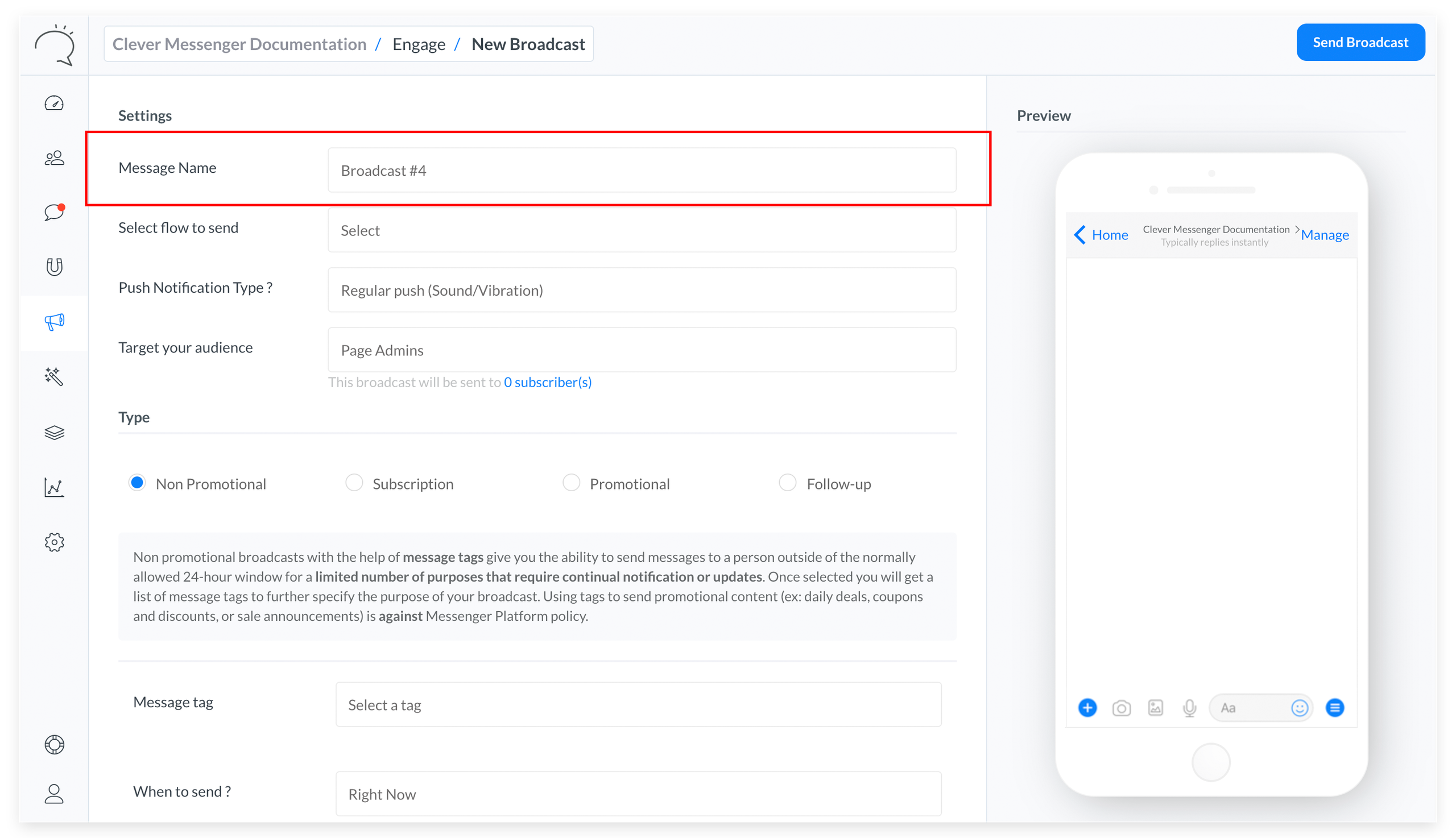Open the analytics chart sidebar icon
1456x838 pixels.
tap(54, 487)
